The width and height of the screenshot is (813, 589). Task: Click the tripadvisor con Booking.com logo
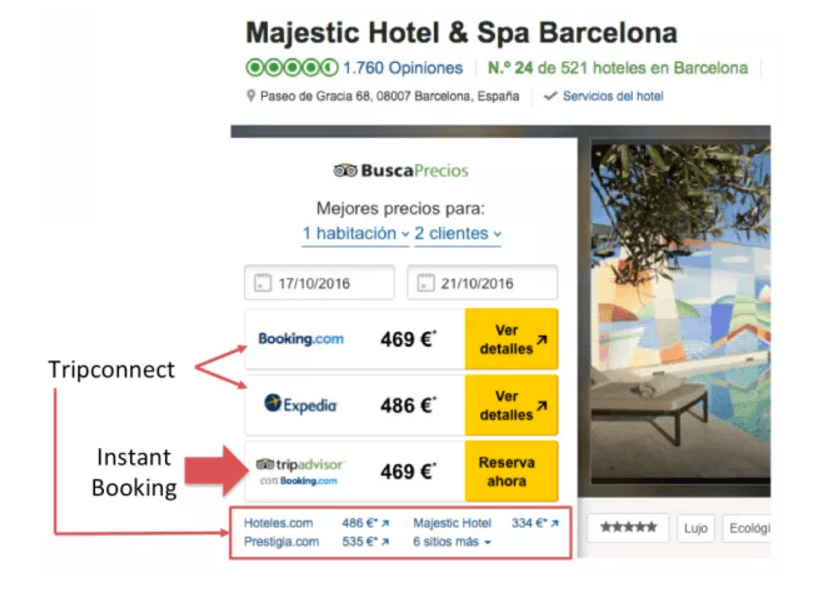pyautogui.click(x=300, y=471)
